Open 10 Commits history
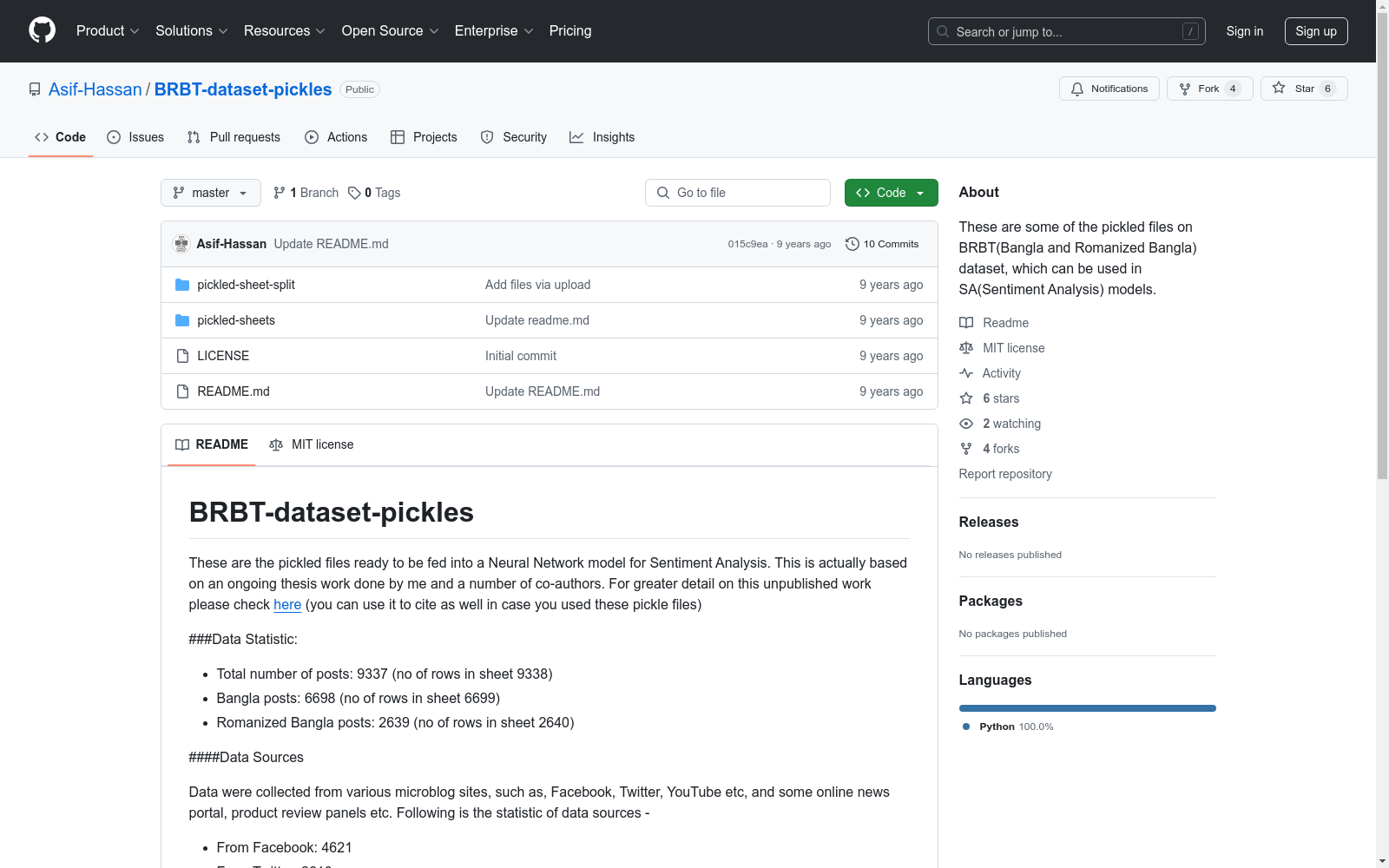The width and height of the screenshot is (1389, 868). 882,244
